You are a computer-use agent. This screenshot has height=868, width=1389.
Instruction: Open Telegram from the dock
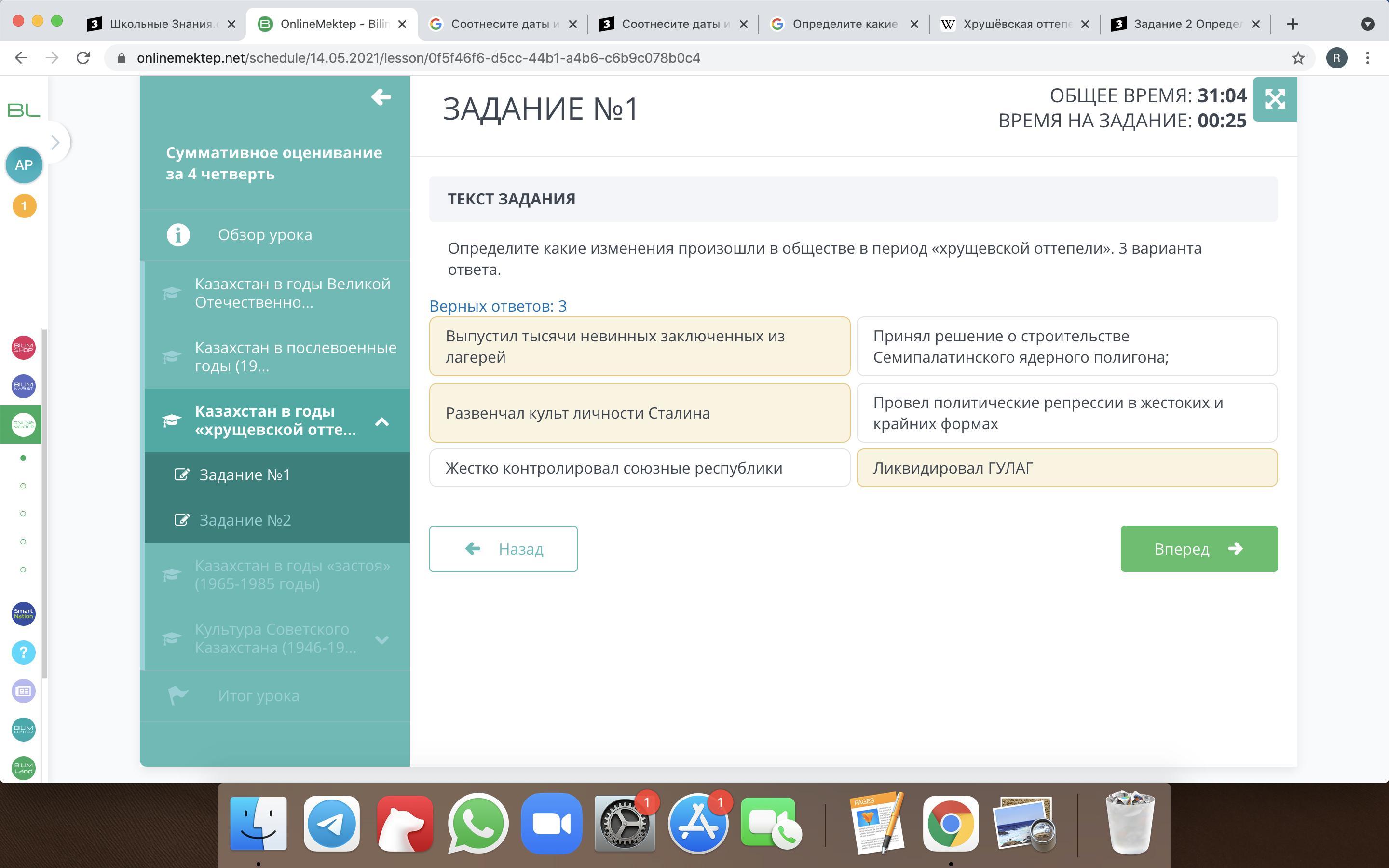tap(331, 823)
